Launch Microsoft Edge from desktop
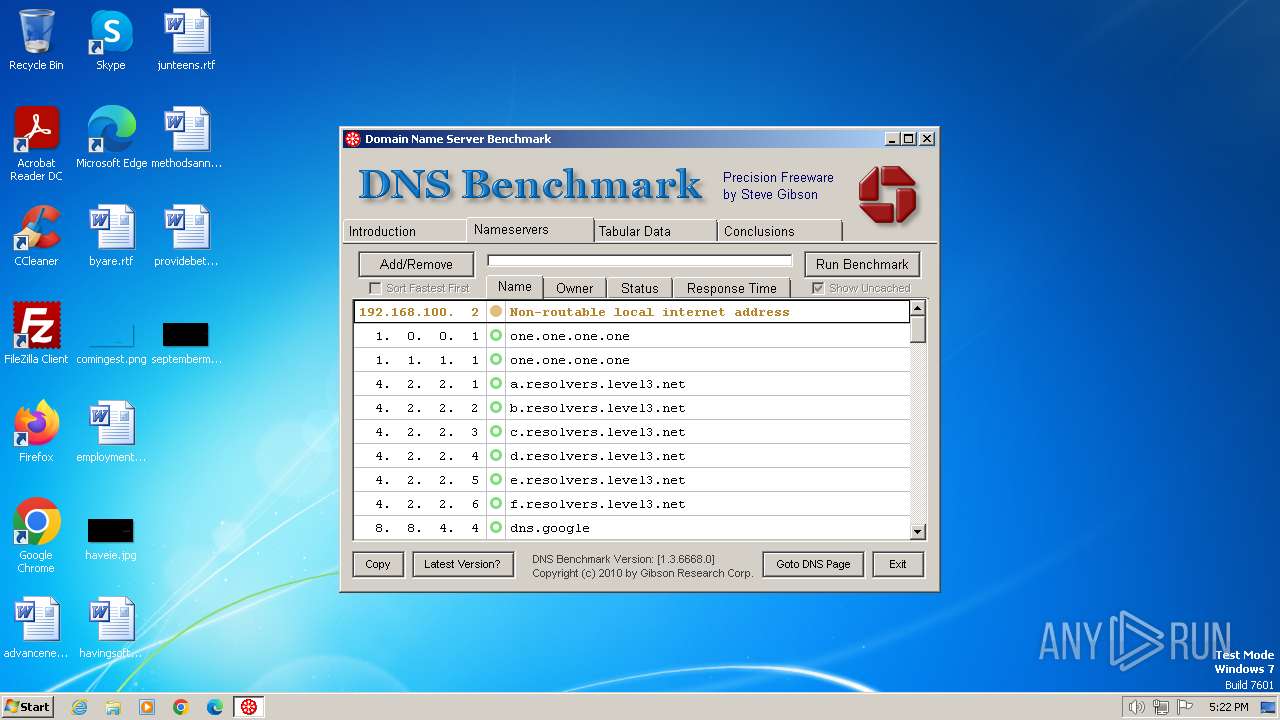The height and width of the screenshot is (720, 1280). point(111,138)
